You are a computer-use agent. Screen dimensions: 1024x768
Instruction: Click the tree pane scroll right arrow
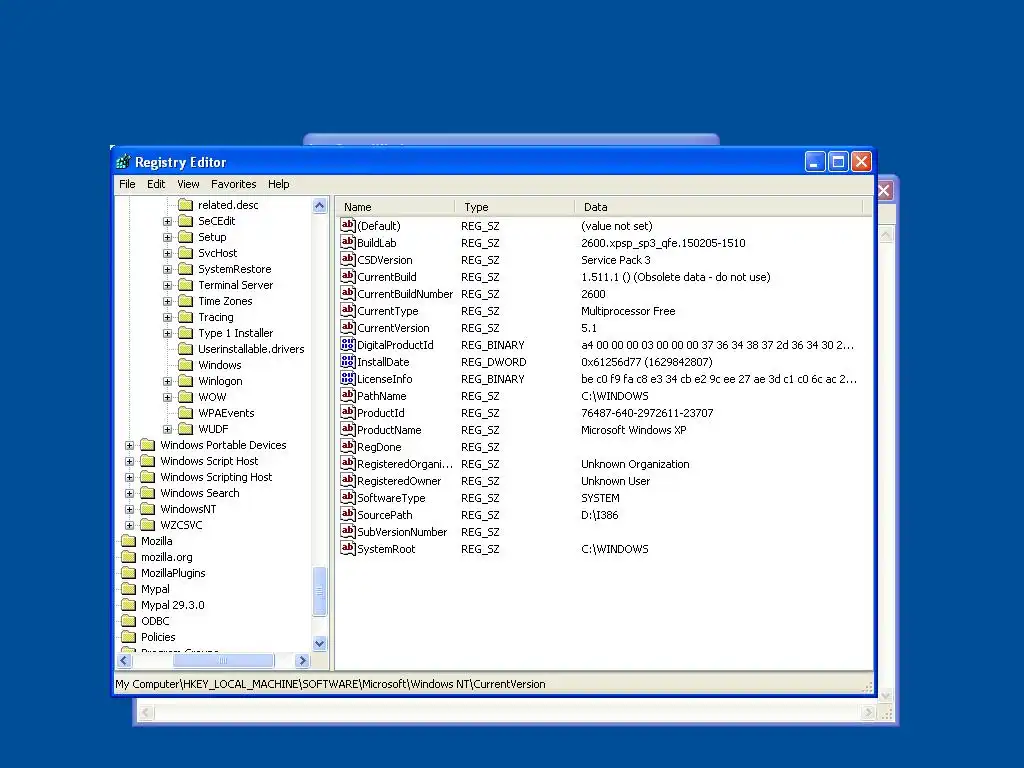click(x=302, y=660)
